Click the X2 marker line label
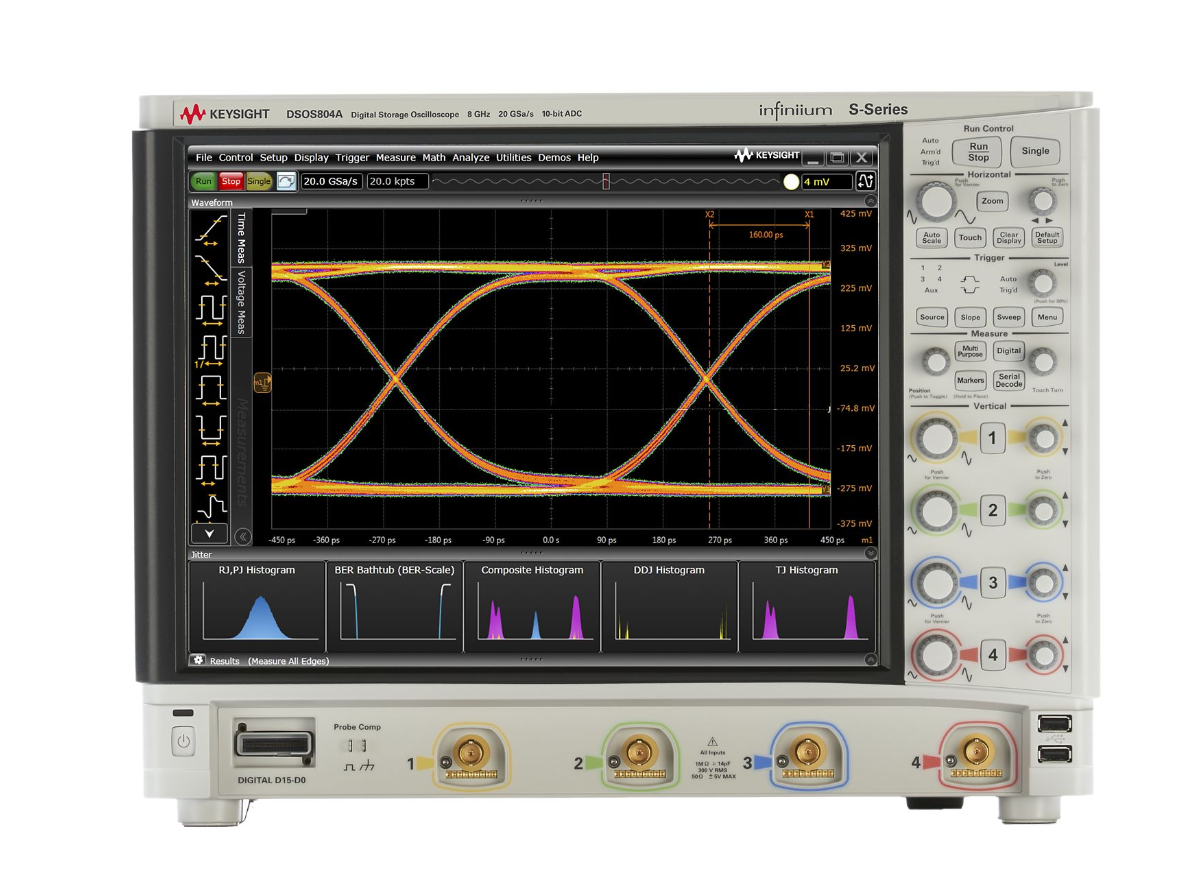This screenshot has width=1201, height=876. [x=709, y=214]
